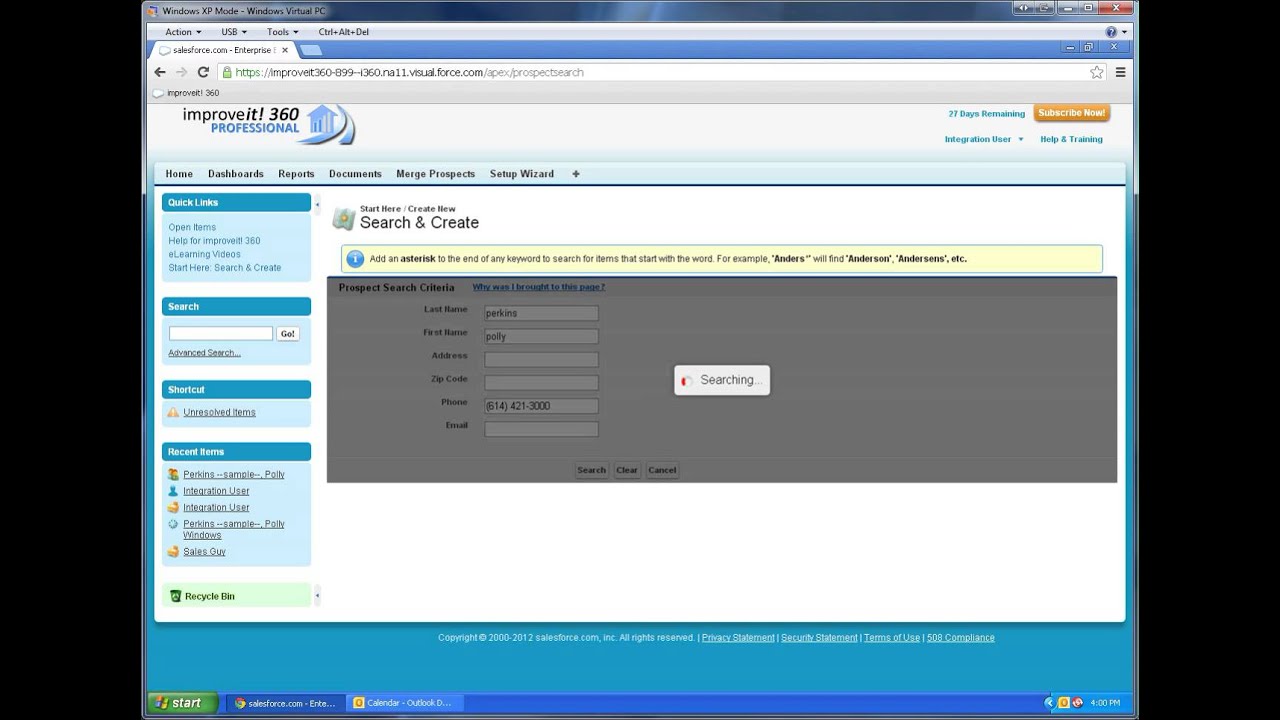Click the Phone field
This screenshot has width=1280, height=720.
541,406
